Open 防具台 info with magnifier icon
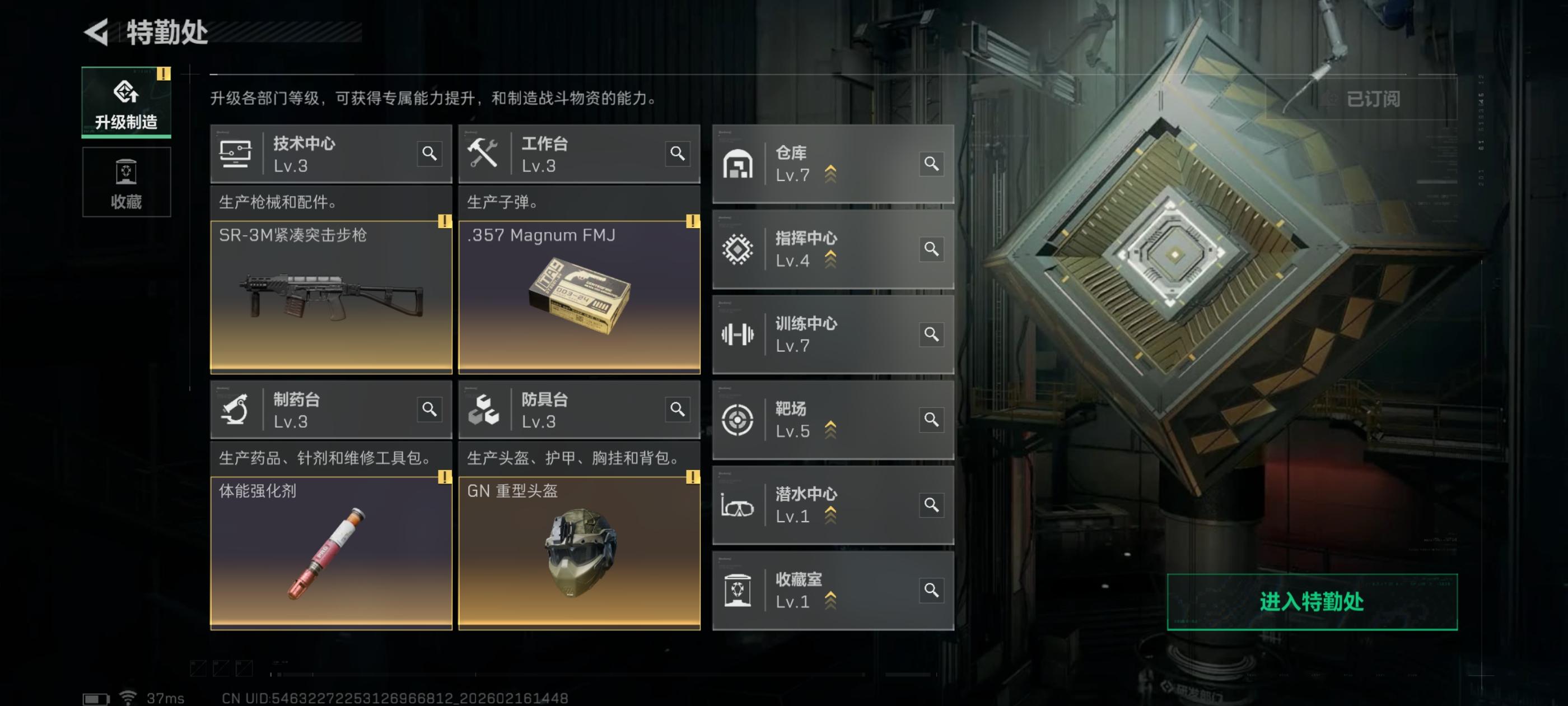The width and height of the screenshot is (1568, 706). pyautogui.click(x=678, y=410)
